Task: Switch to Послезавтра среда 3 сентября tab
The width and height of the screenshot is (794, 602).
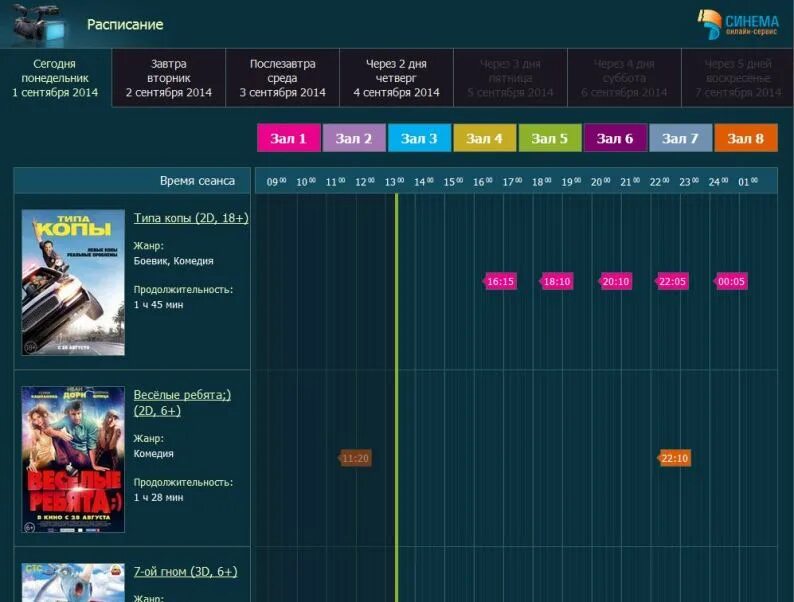Action: click(283, 78)
